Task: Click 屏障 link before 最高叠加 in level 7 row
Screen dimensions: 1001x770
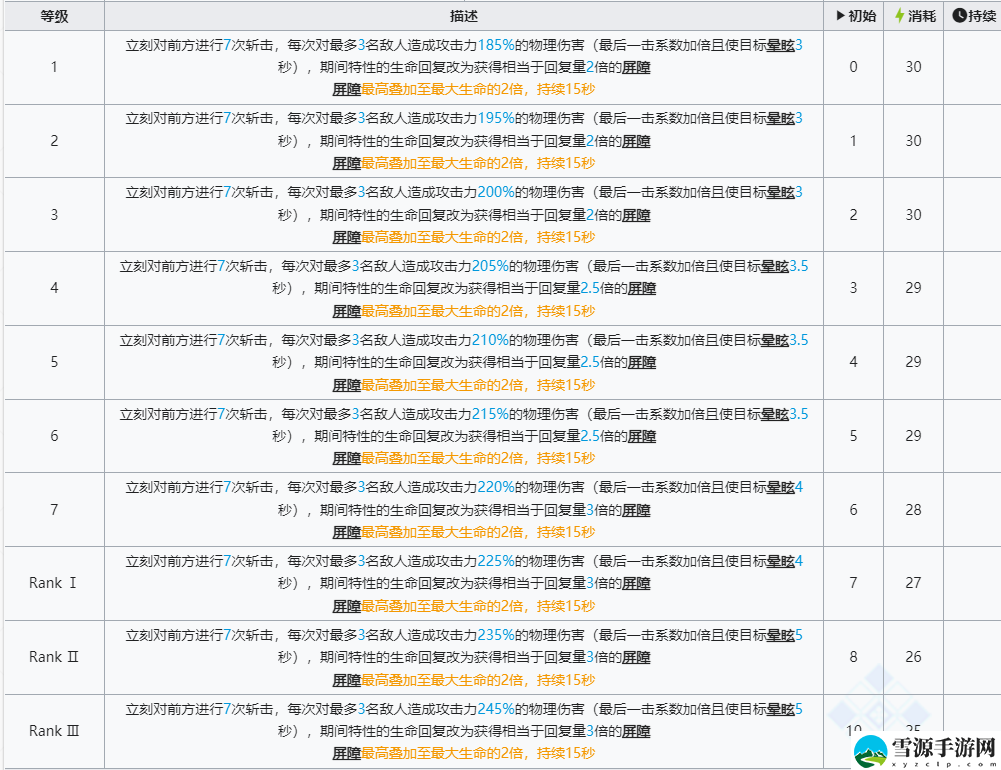Action: tap(347, 532)
